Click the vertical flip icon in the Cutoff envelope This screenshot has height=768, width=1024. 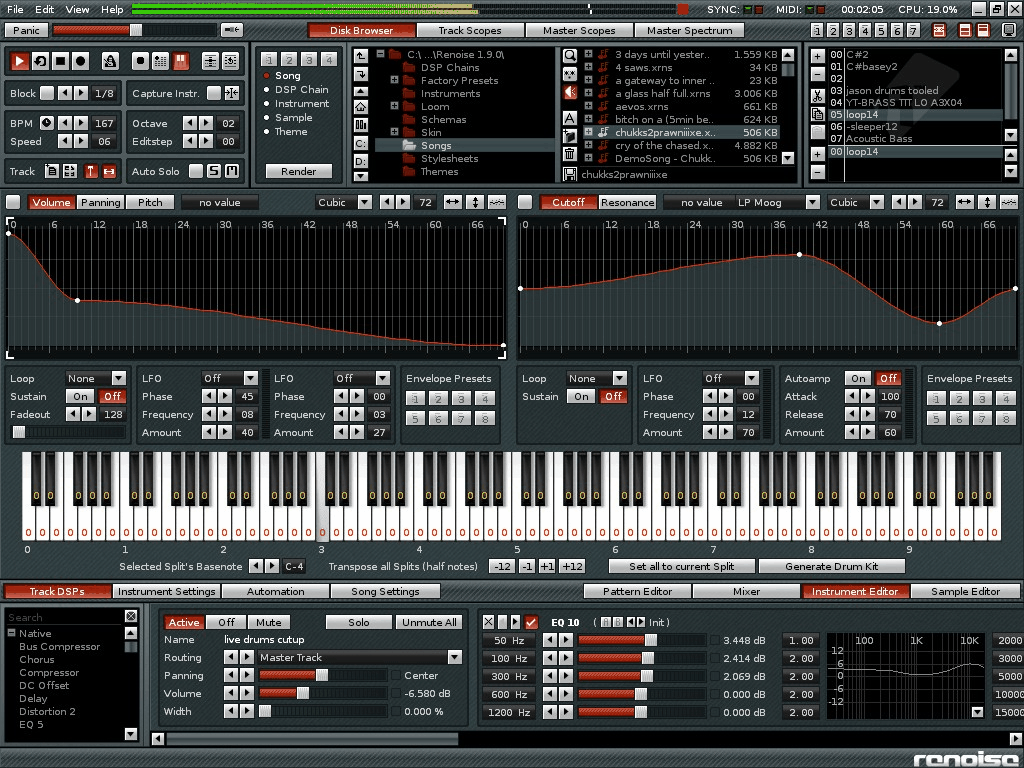(x=987, y=202)
